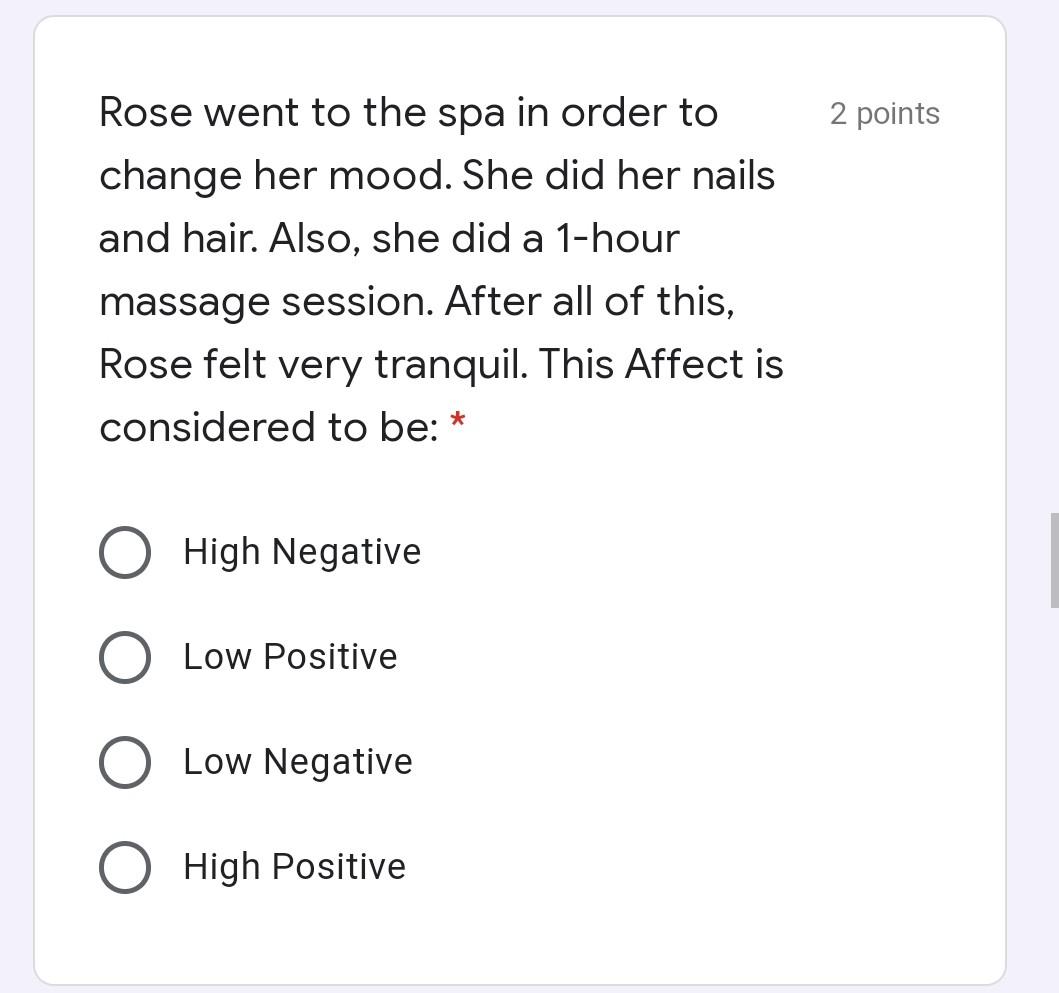Click the 2 points label
The height and width of the screenshot is (993, 1059).
tap(884, 113)
